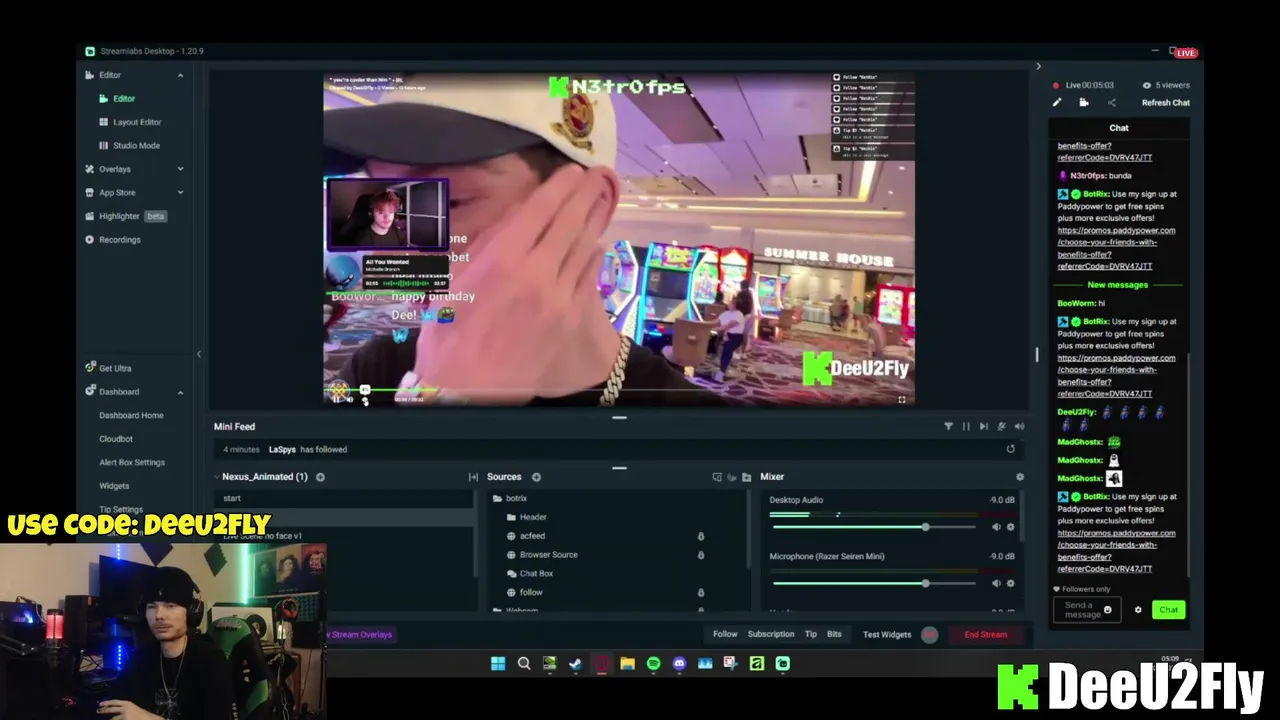Expand the App Store sidebar group
This screenshot has width=1280, height=720.
coord(180,192)
